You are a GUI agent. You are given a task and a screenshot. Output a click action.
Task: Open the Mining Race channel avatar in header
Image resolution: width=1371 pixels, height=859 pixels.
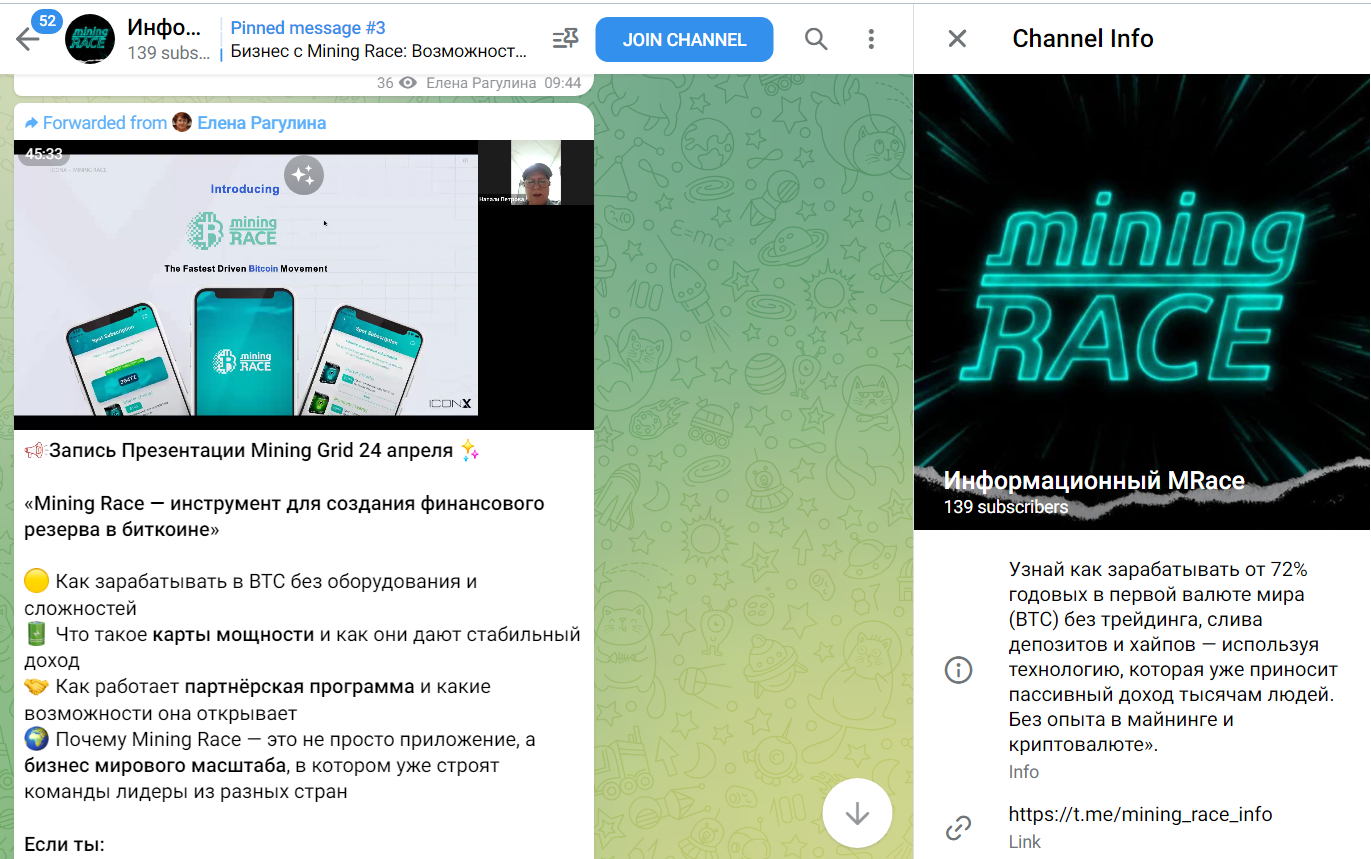(89, 39)
